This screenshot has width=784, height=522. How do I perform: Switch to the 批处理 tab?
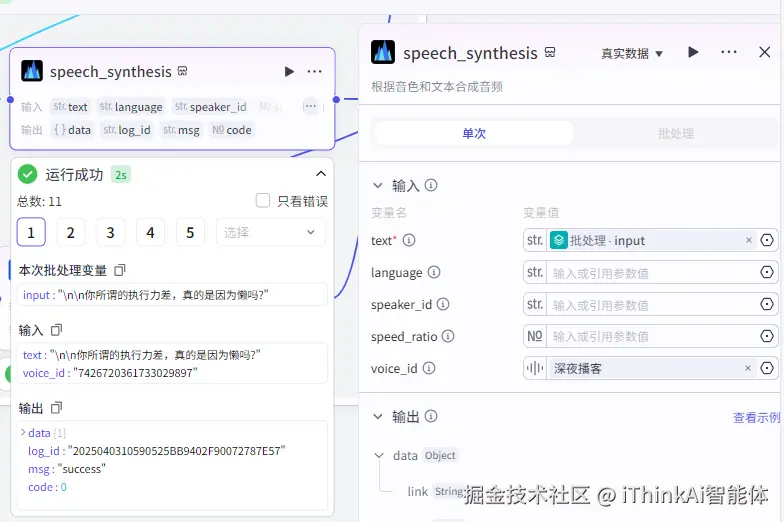click(x=676, y=134)
